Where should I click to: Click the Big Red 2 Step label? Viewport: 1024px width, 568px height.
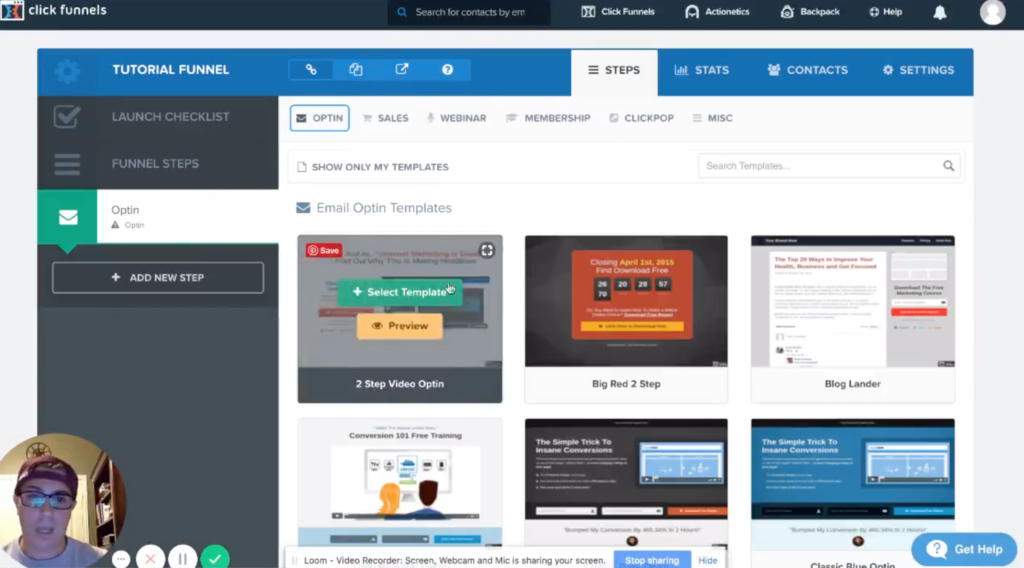[x=626, y=384]
